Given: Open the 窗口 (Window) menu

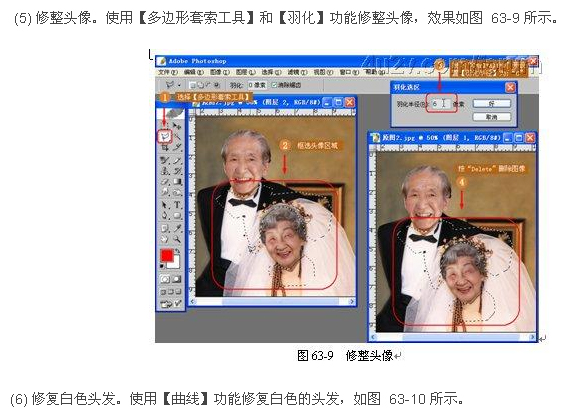Looking at the screenshot, I should pyautogui.click(x=350, y=72).
